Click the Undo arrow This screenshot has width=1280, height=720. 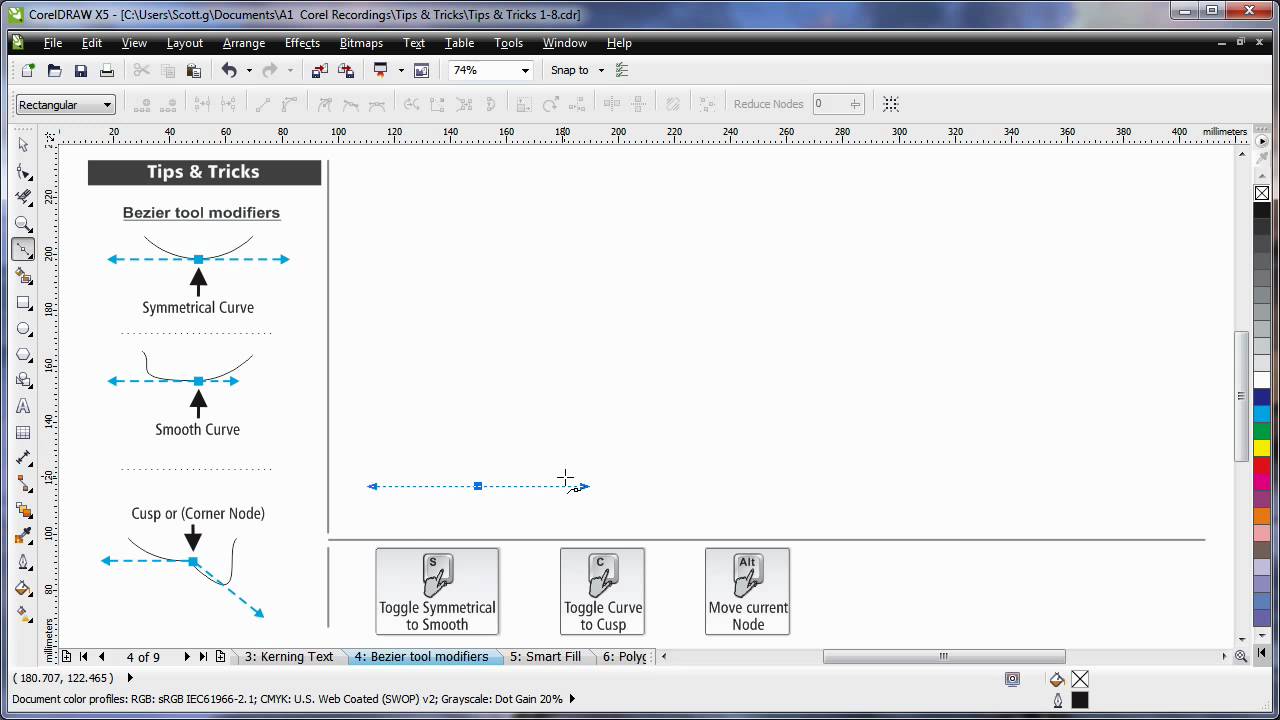(x=229, y=70)
